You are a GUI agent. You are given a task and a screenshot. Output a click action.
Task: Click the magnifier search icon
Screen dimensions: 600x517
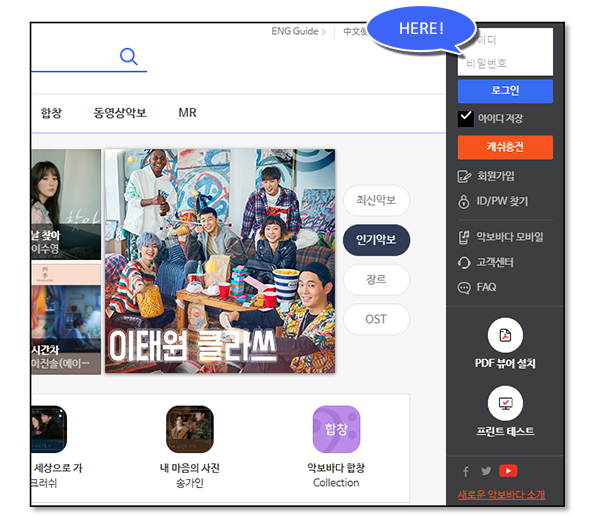[x=129, y=57]
